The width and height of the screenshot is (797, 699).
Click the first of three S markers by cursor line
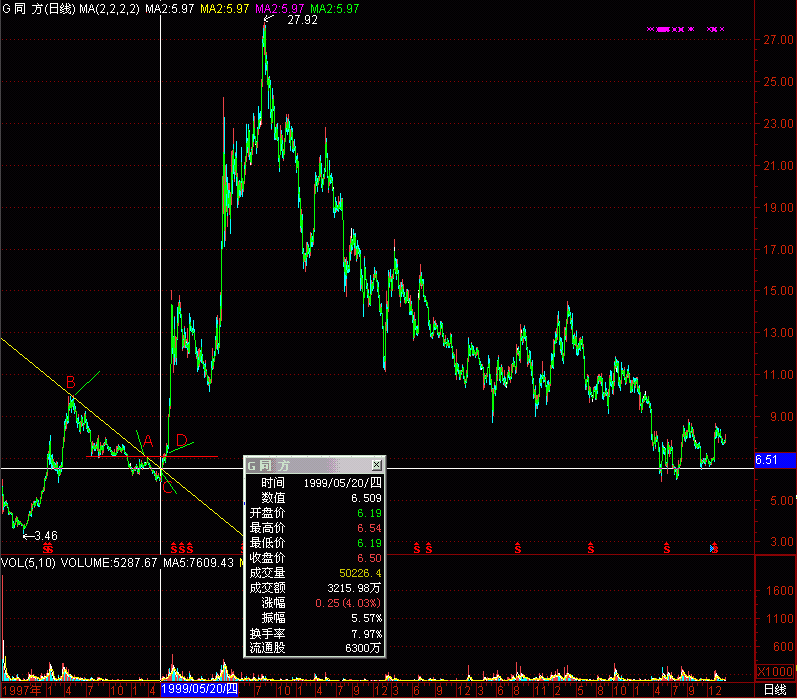pyautogui.click(x=174, y=549)
